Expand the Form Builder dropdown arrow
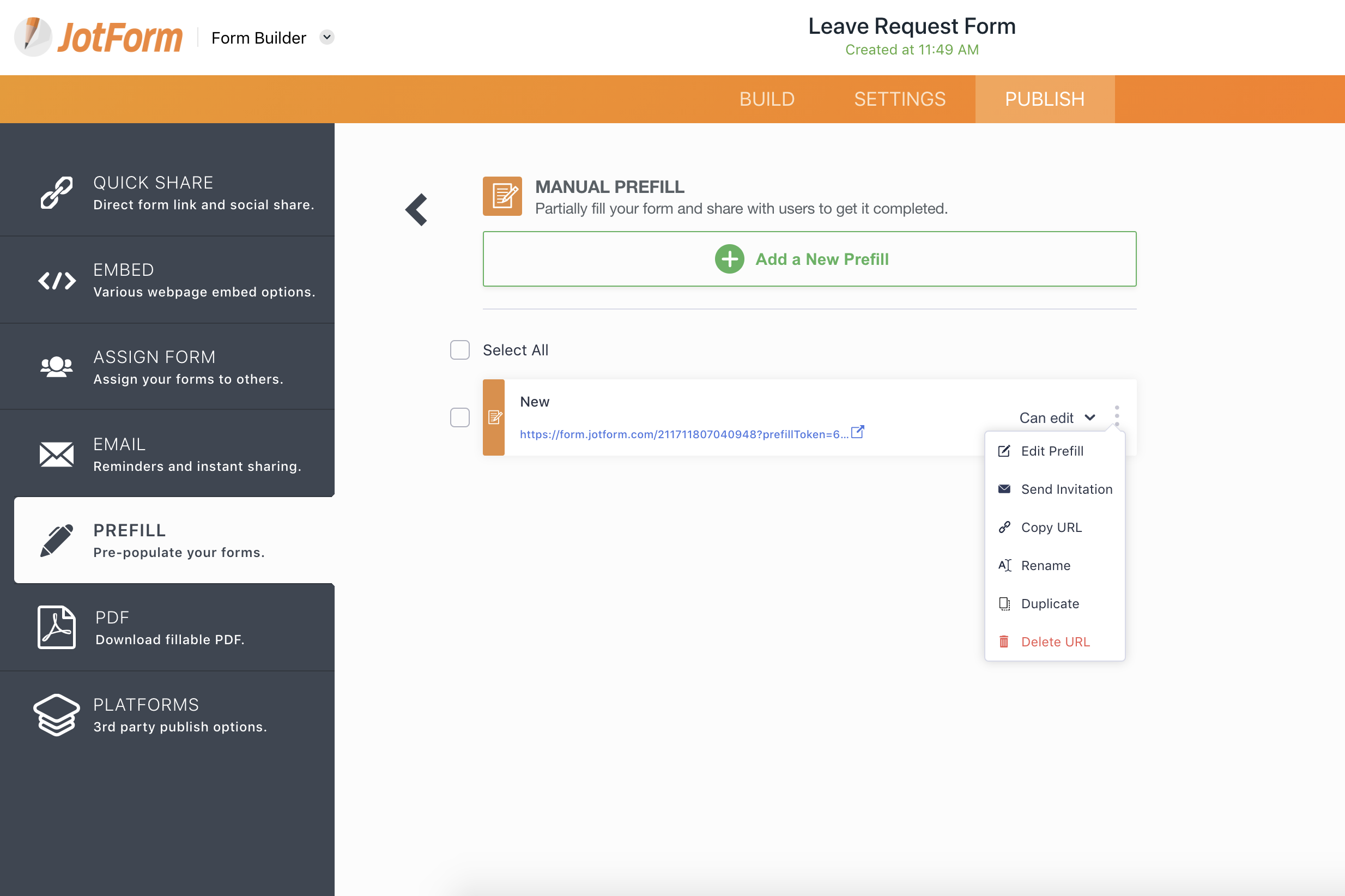 pyautogui.click(x=327, y=37)
